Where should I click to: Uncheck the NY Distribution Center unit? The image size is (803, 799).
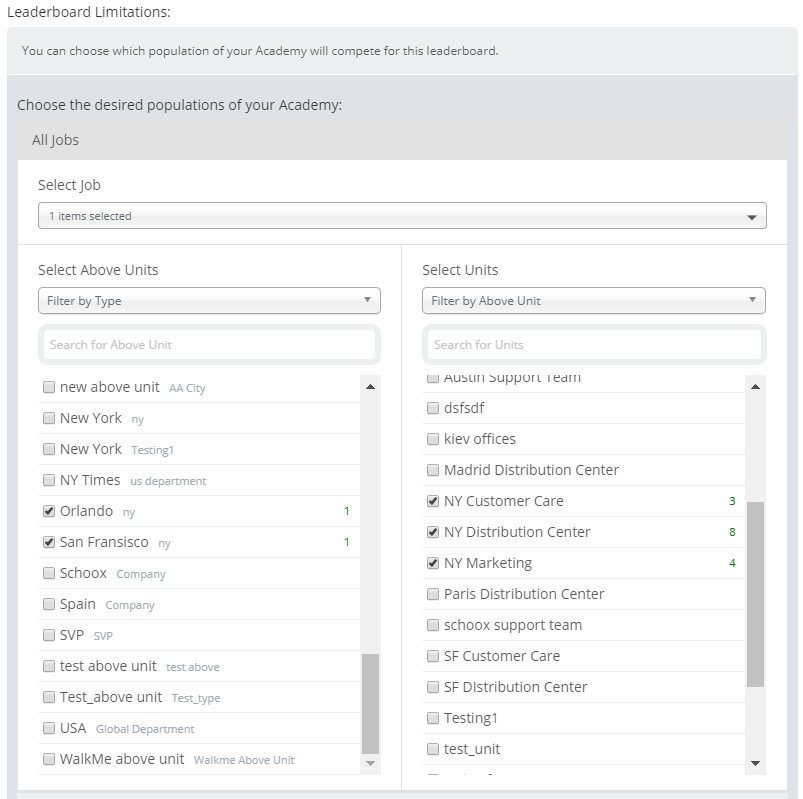point(433,532)
